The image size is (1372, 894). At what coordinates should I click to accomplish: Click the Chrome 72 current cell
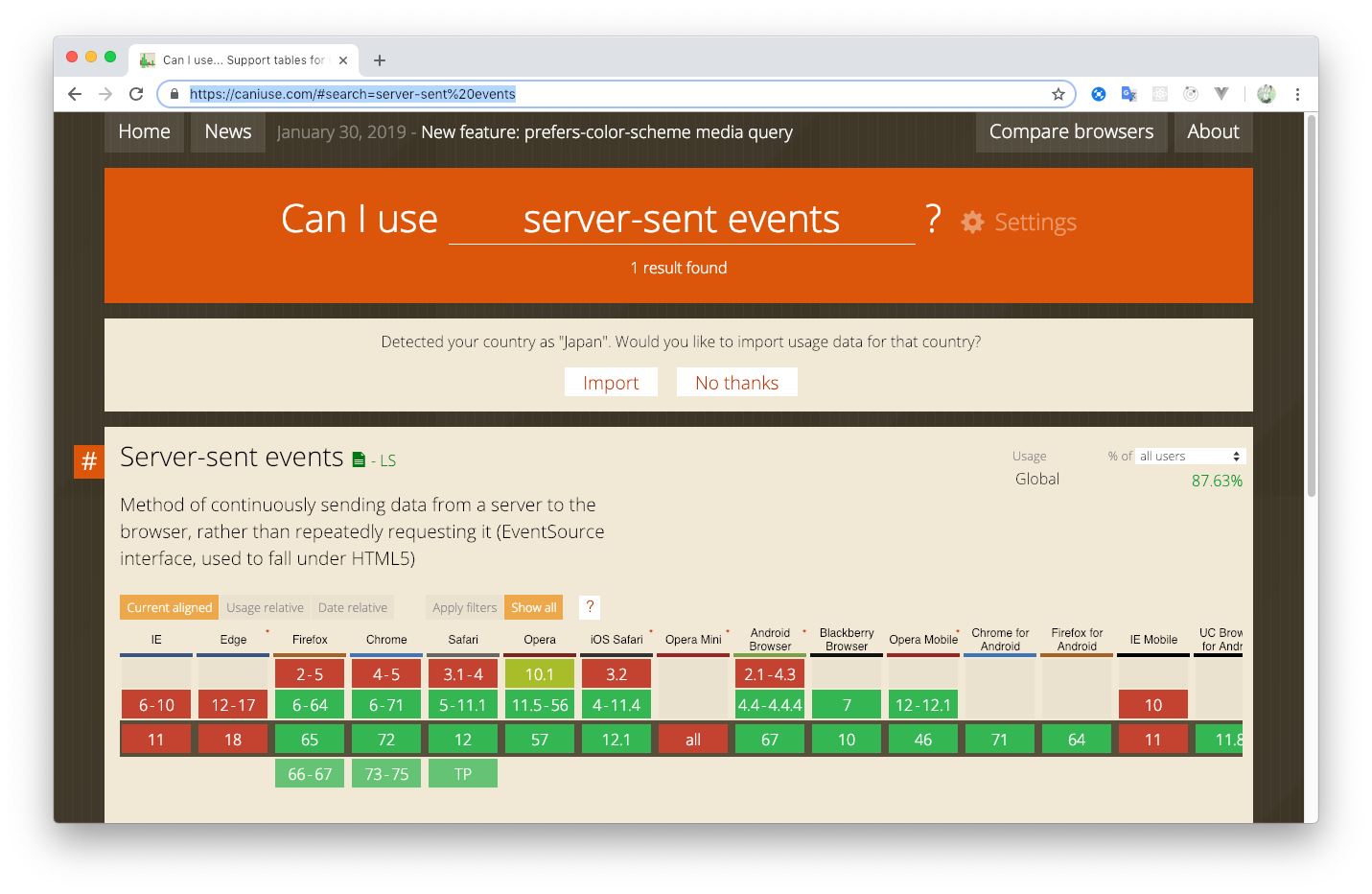pyautogui.click(x=386, y=740)
